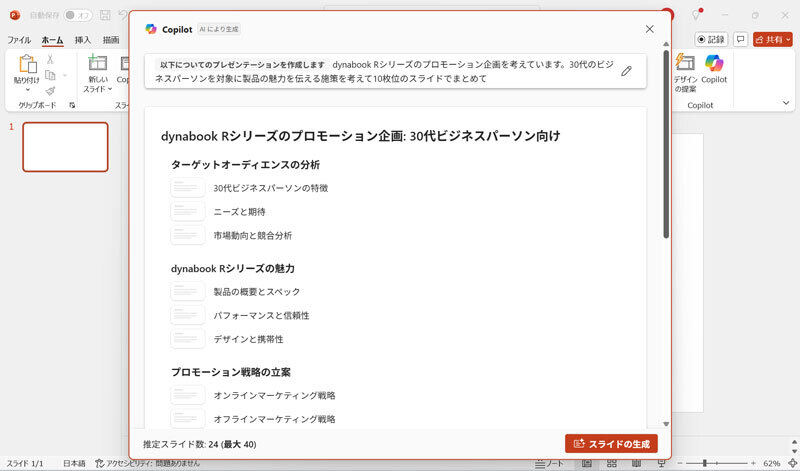Viewport: 800px width, 471px height.
Task: Click the fit slide to window icon
Action: pyautogui.click(x=792, y=463)
